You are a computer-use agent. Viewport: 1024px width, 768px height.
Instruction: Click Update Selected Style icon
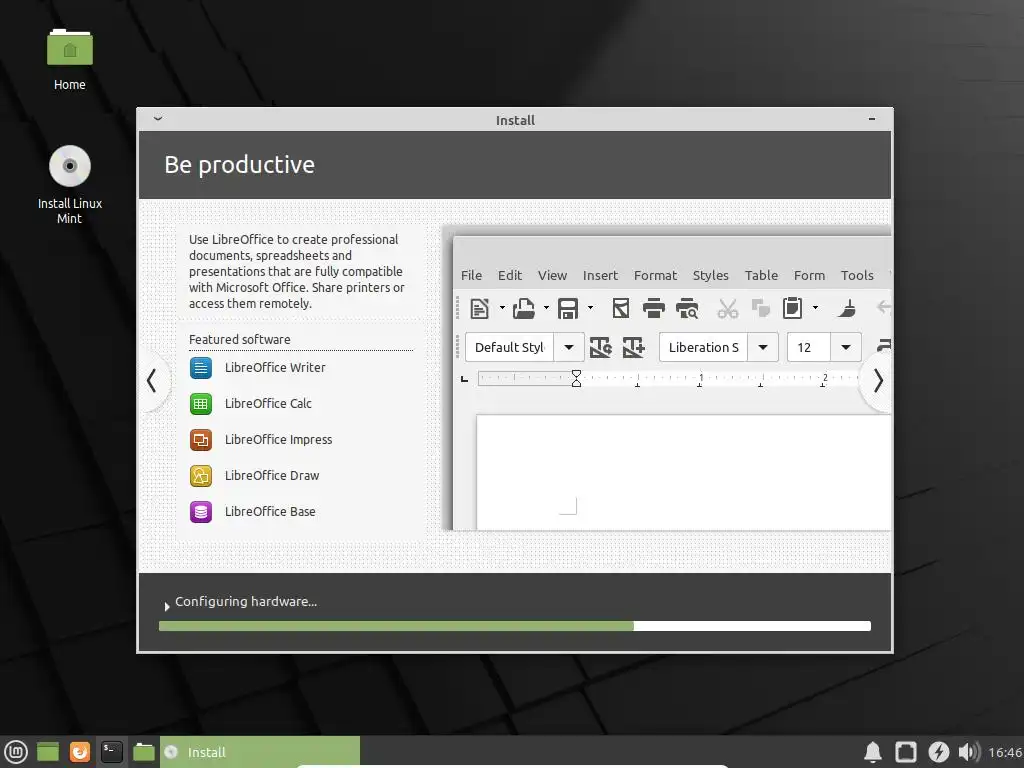click(x=600, y=347)
